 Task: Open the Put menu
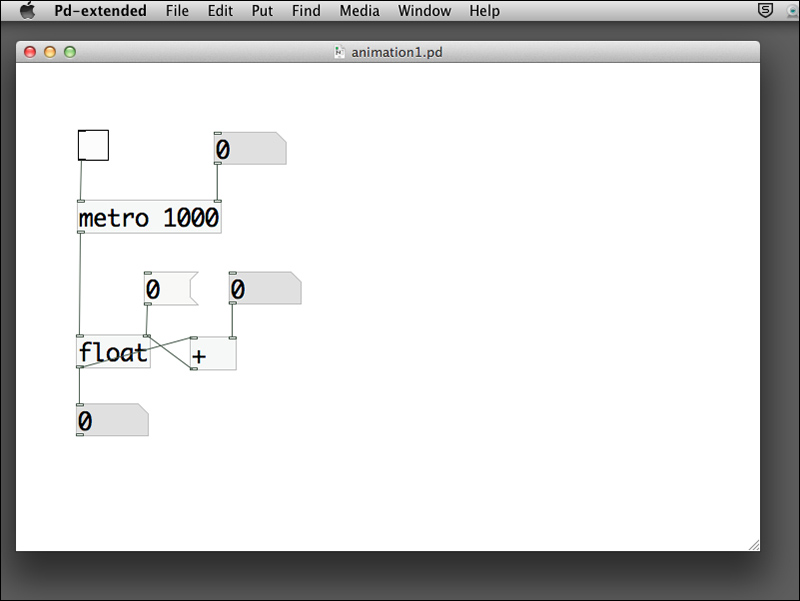pos(262,11)
